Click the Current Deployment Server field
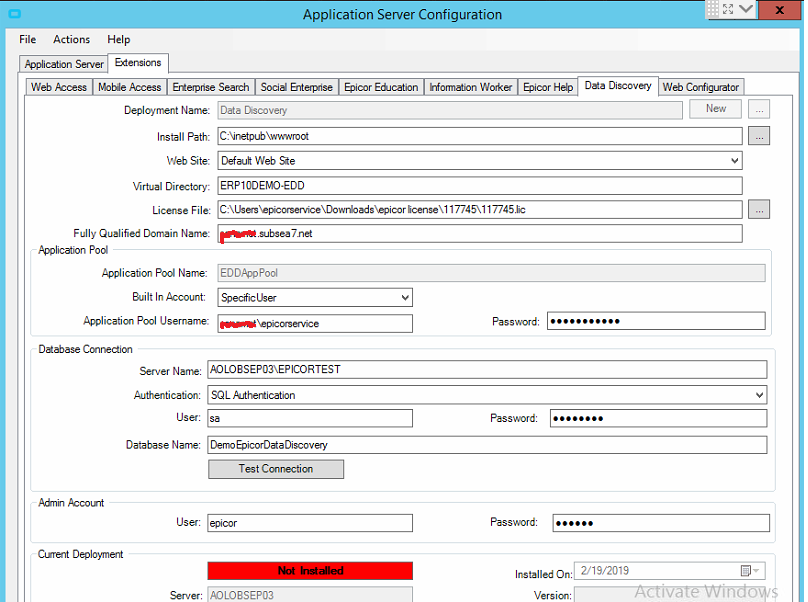Screen dimensions: 808x602 [x=310, y=594]
